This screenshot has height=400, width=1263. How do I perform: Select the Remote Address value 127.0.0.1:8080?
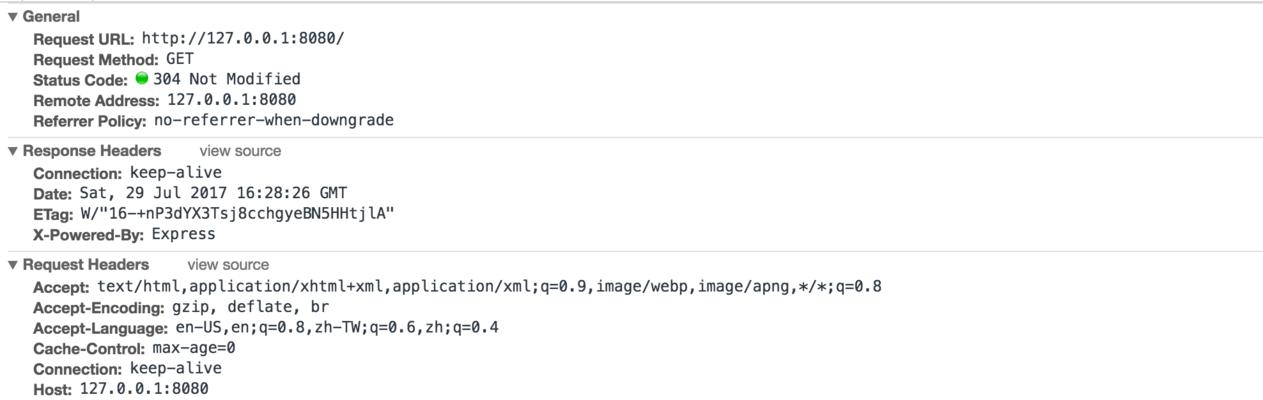231,100
